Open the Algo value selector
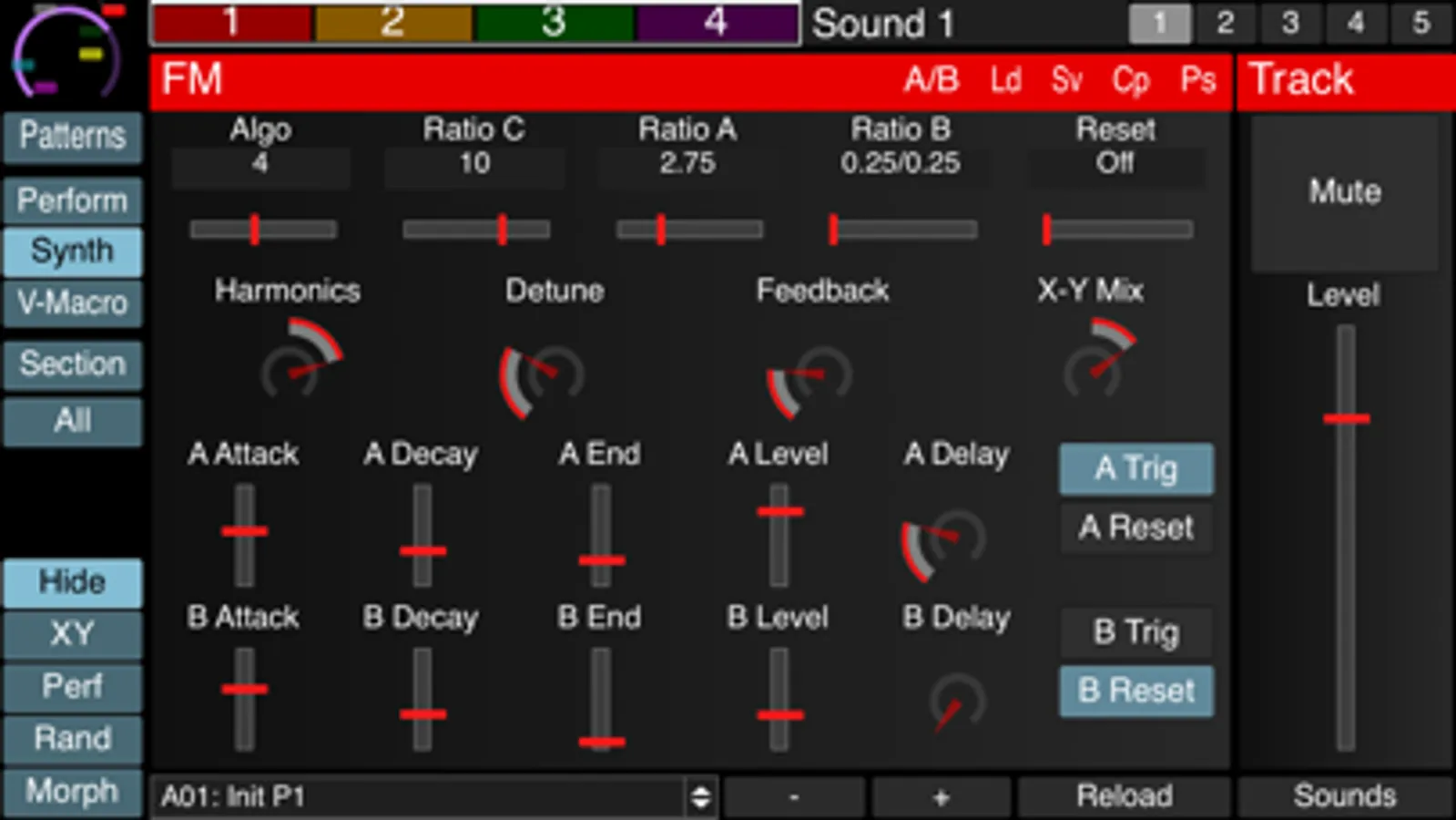Image resolution: width=1456 pixels, height=820 pixels. (x=260, y=165)
